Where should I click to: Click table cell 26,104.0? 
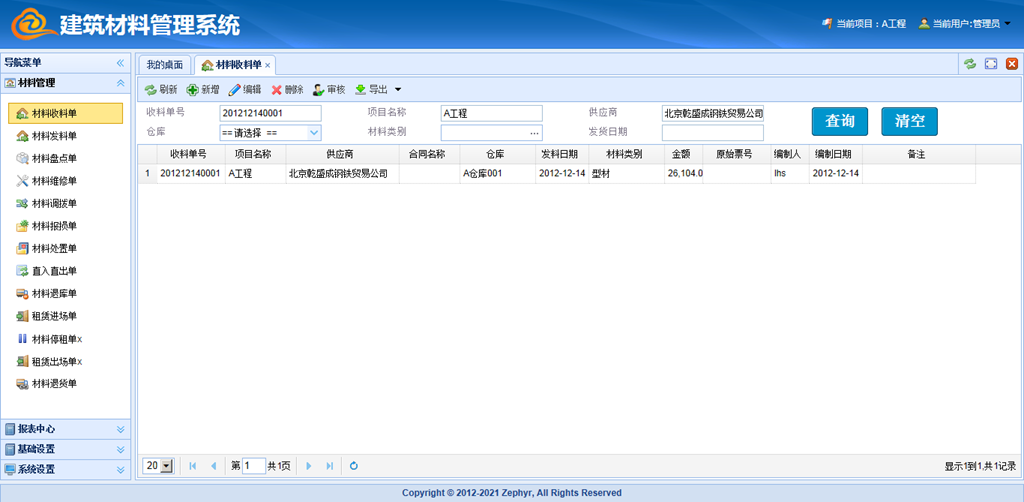click(685, 174)
